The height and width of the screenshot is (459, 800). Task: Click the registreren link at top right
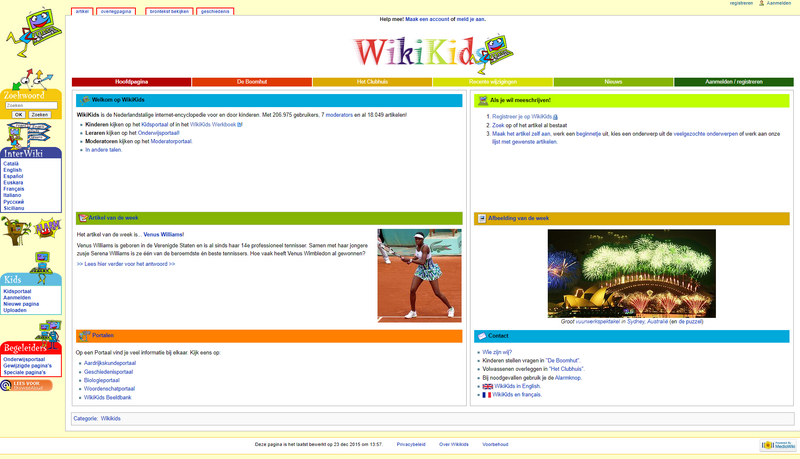(x=741, y=3)
